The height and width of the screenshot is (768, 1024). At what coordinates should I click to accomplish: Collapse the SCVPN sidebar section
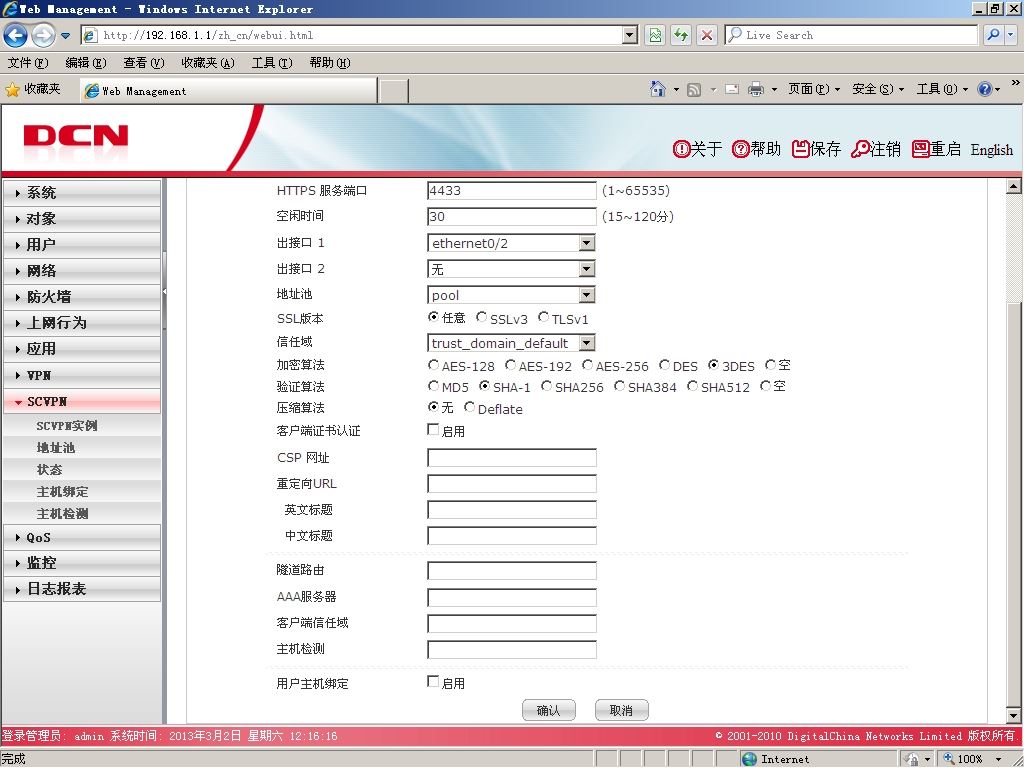click(82, 402)
